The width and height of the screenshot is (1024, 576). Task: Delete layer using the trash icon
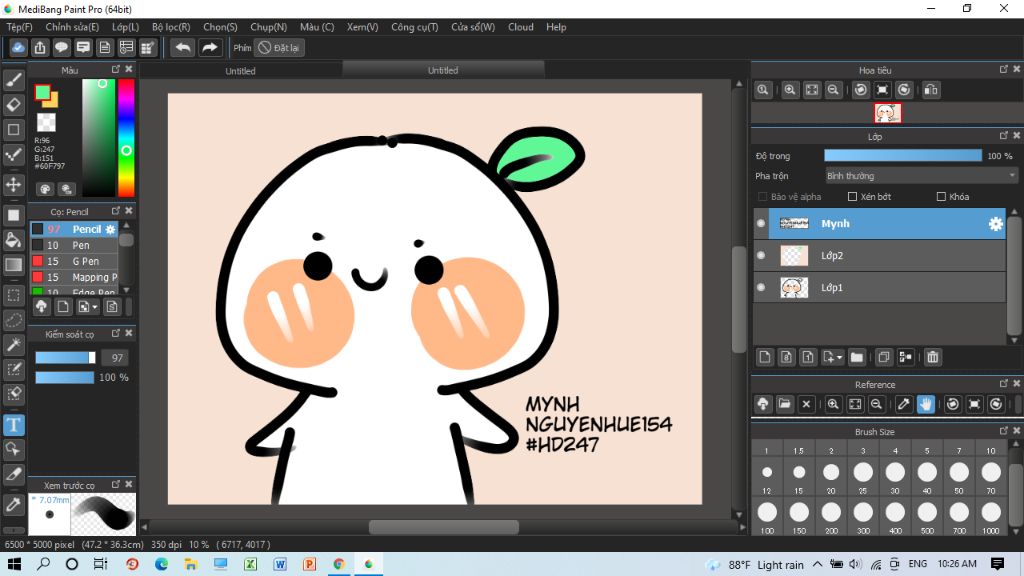click(932, 357)
